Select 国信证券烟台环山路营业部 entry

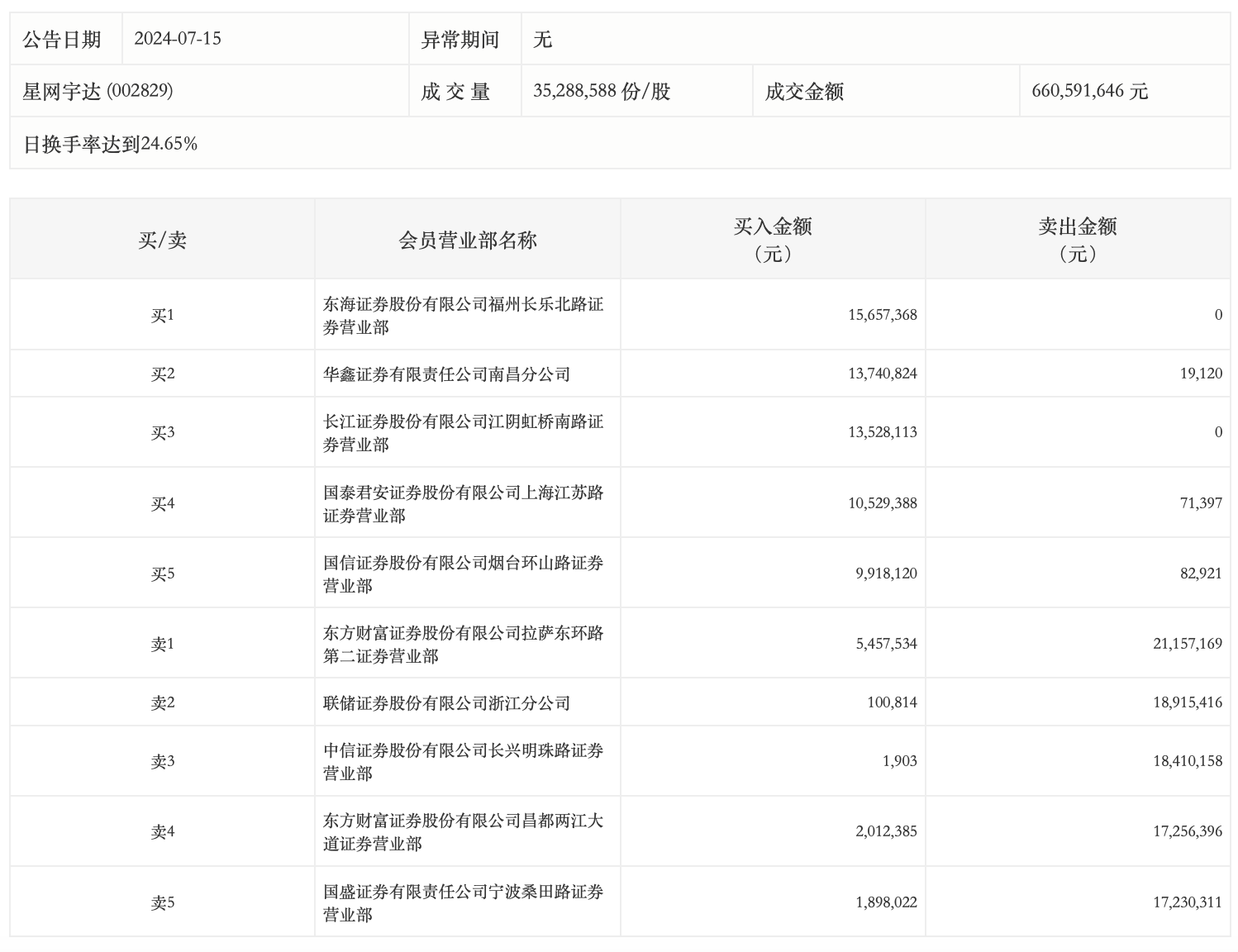[x=464, y=574]
